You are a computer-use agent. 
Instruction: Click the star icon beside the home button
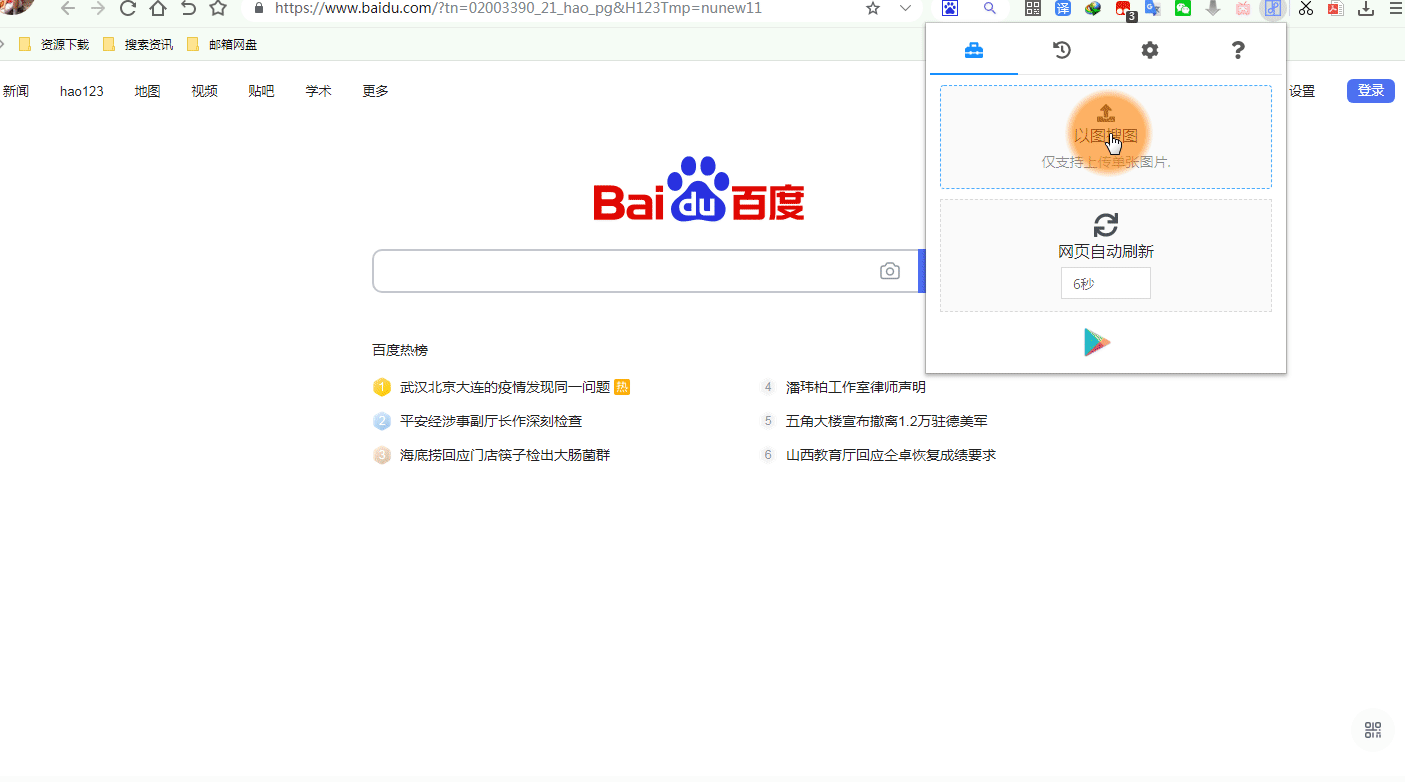click(x=218, y=9)
